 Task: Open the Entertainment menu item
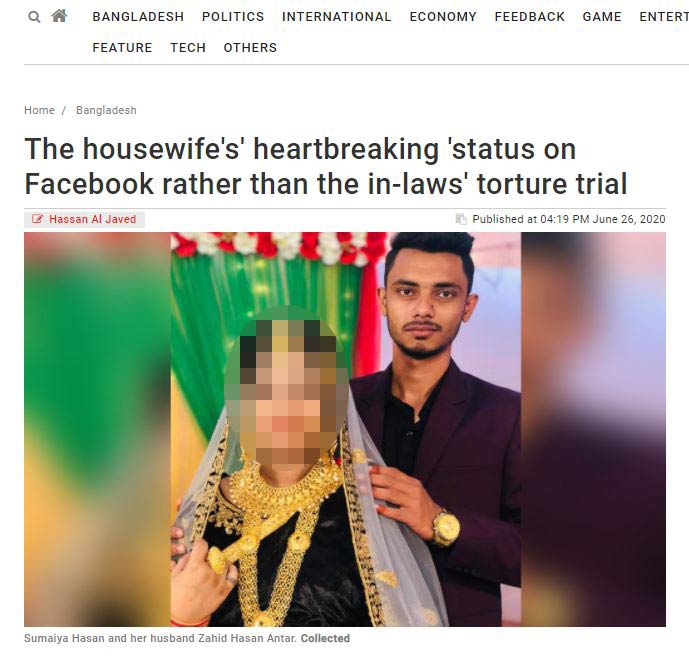coord(664,17)
